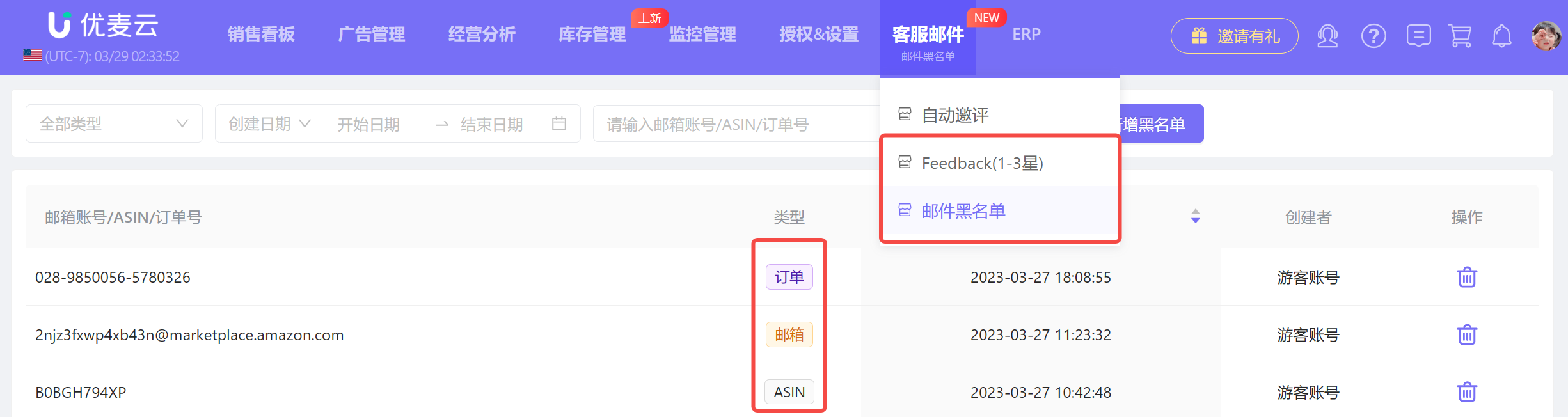Select Feedback(1-3星) menu entry
Image resolution: width=1568 pixels, height=417 pixels.
(1000, 163)
